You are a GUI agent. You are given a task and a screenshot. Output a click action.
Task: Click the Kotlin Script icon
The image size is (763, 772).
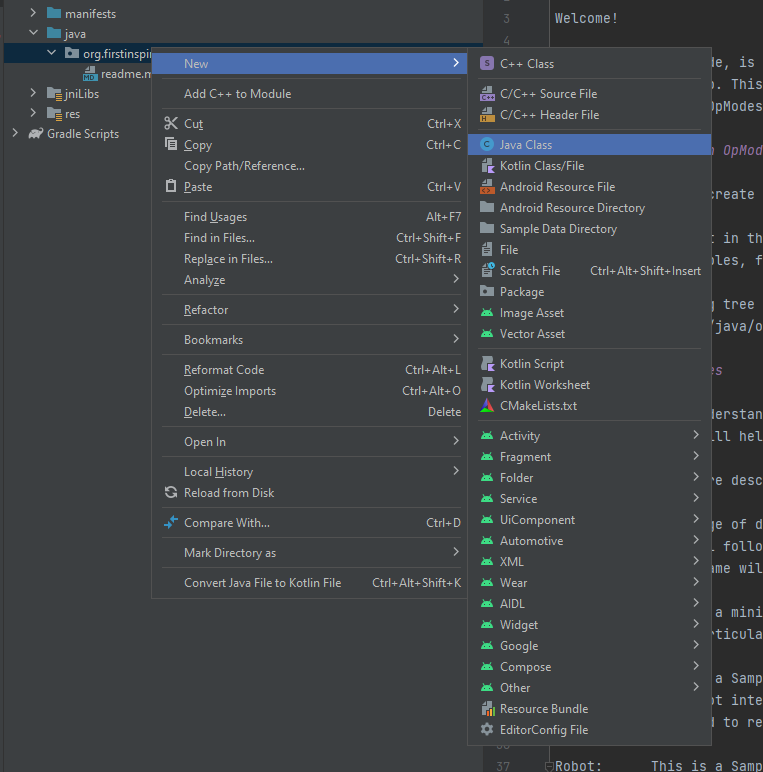coord(487,364)
